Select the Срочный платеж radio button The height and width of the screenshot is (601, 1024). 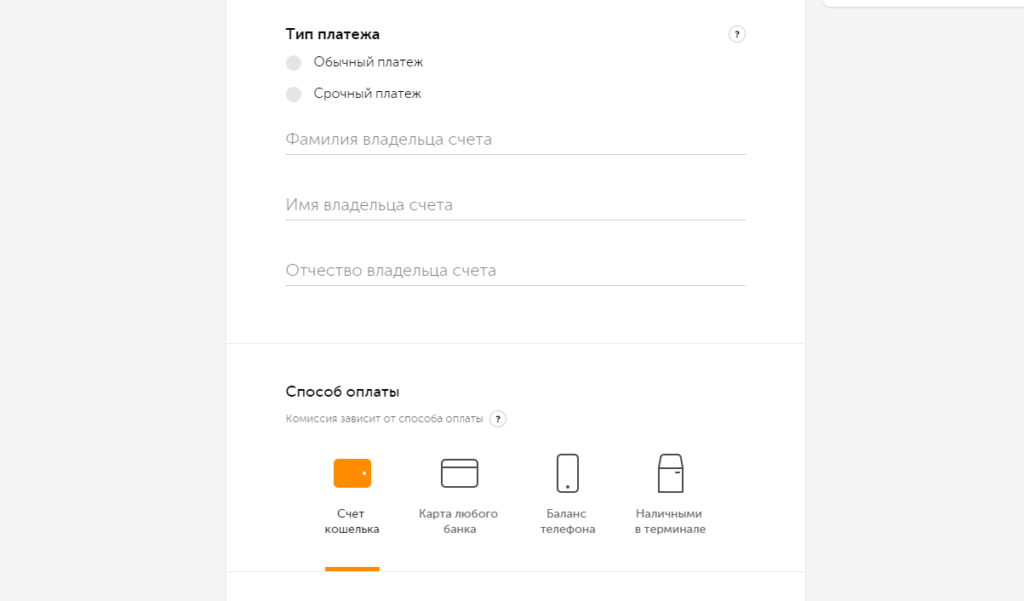(x=293, y=94)
